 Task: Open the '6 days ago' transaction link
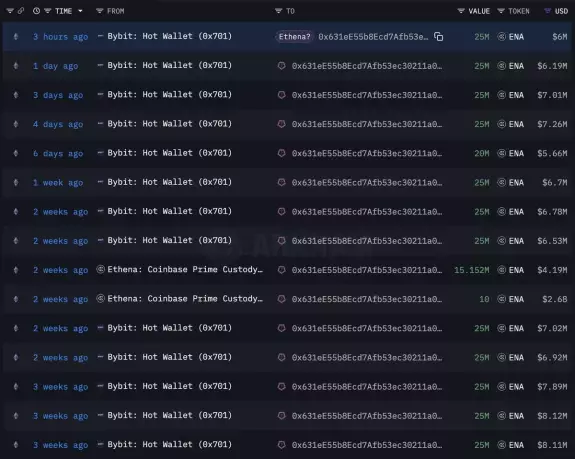pos(58,153)
